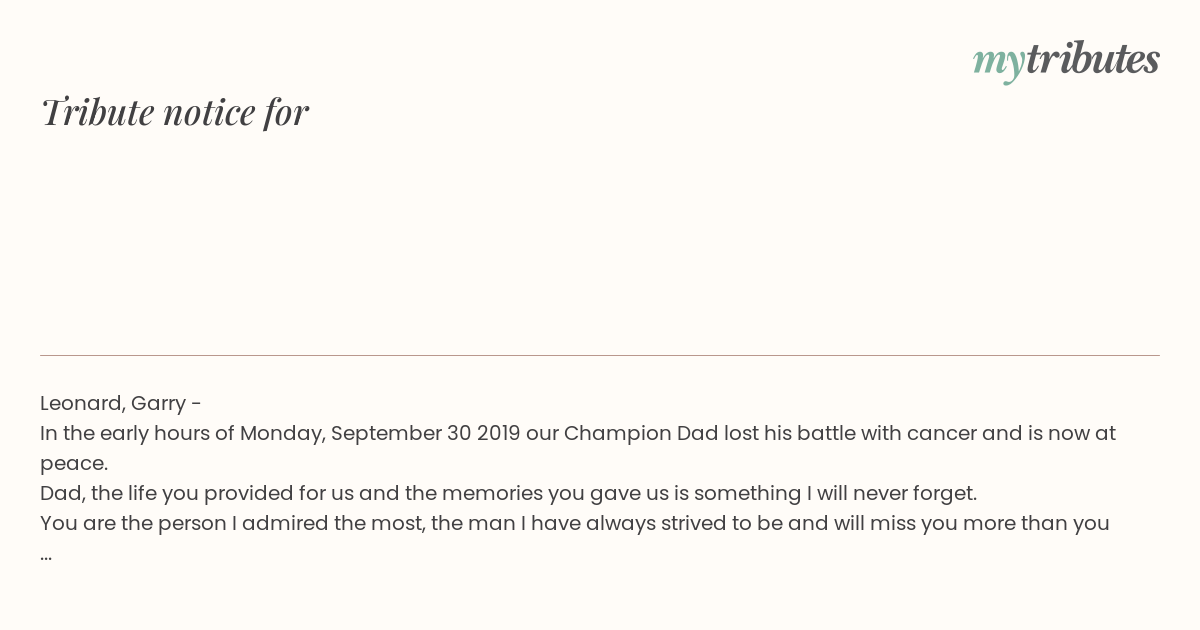Click the word "Tribute" in the heading
Viewport: 1200px width, 630px height.
tap(97, 112)
